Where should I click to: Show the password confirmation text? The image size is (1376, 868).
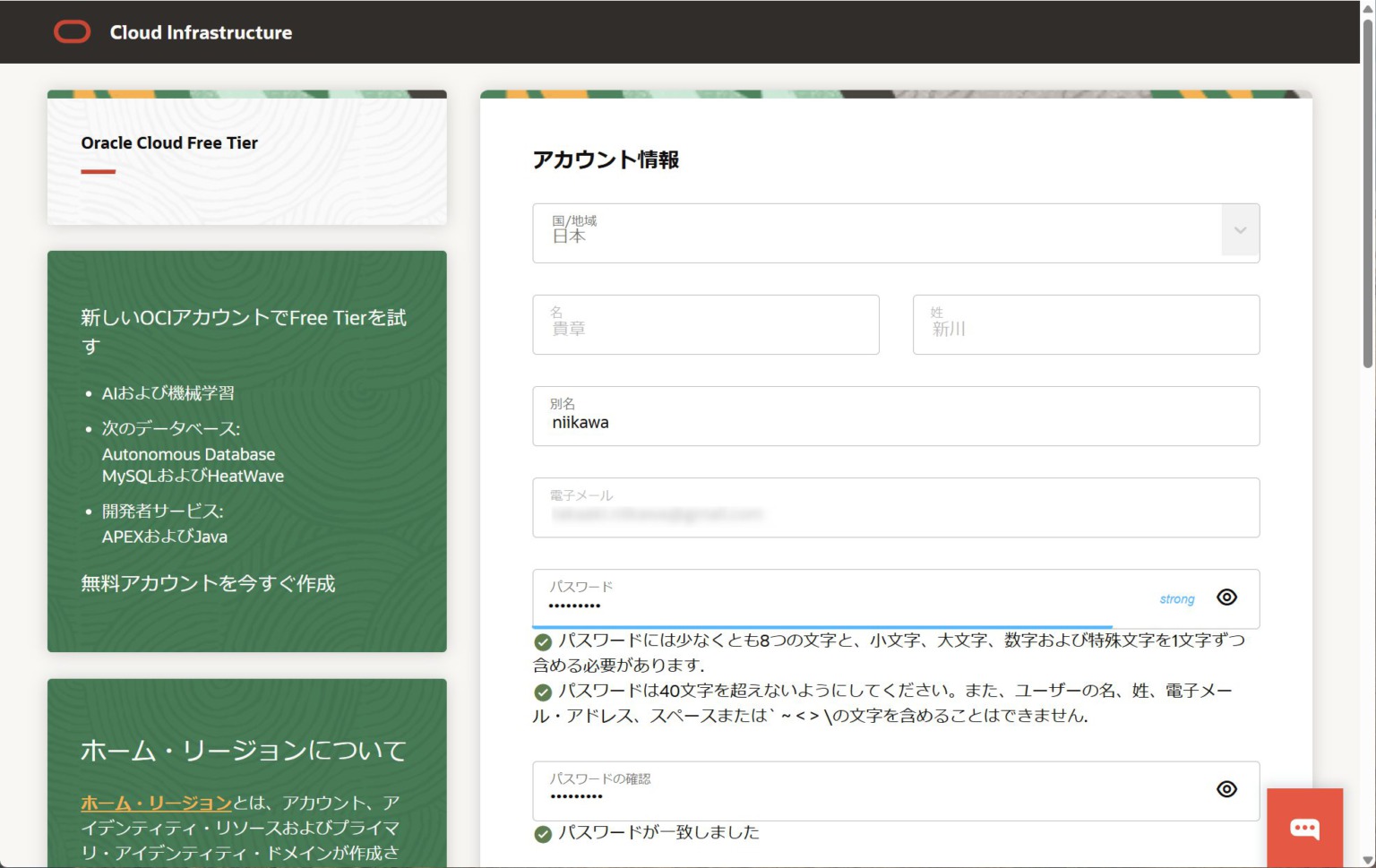point(1226,789)
